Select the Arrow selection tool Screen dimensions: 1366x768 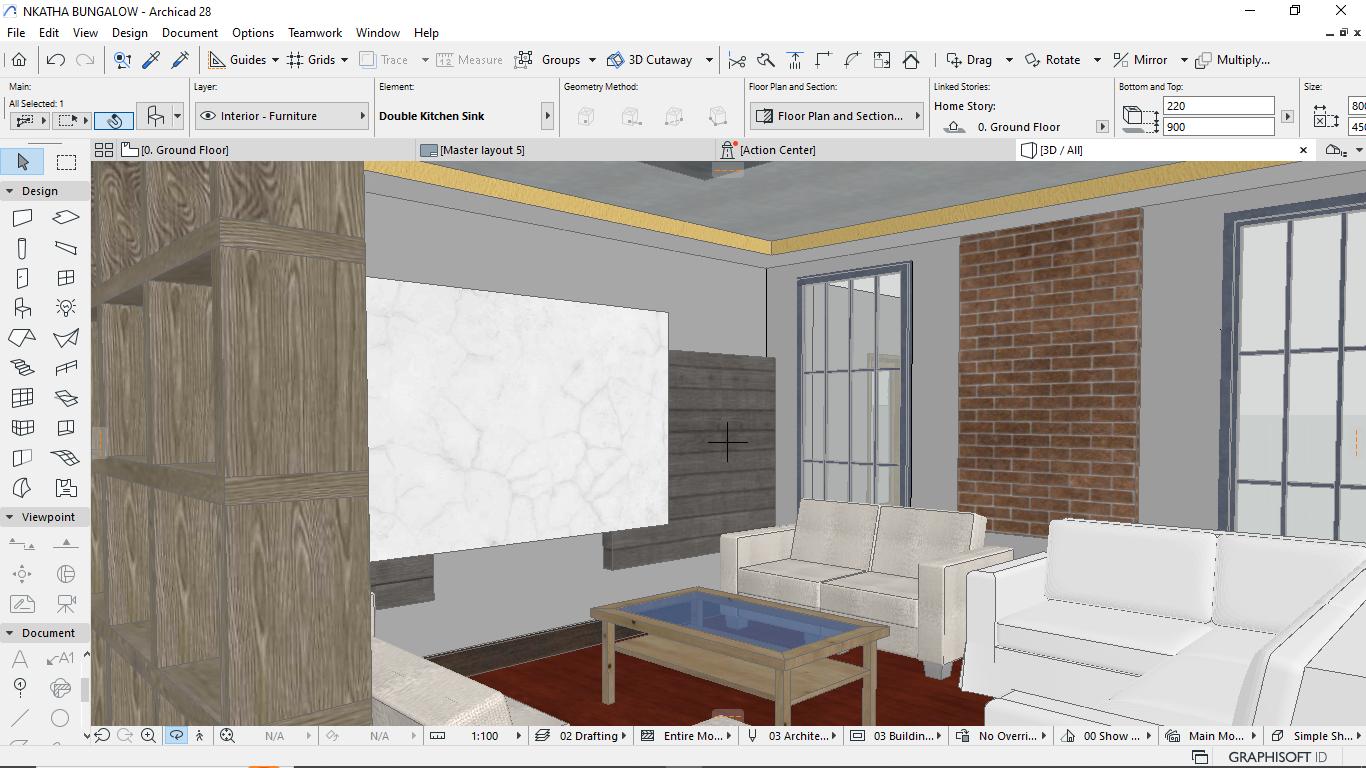pyautogui.click(x=23, y=162)
